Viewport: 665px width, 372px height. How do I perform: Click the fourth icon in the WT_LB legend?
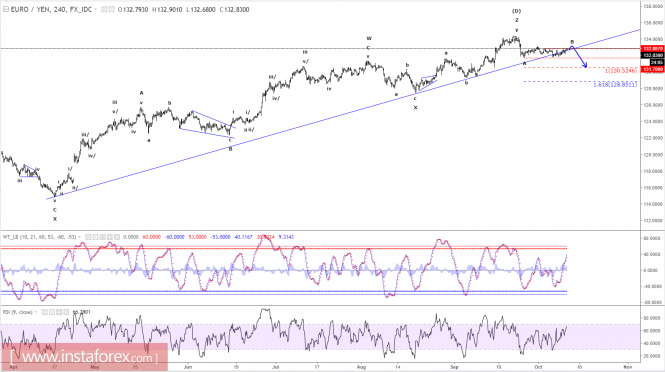coord(109,237)
